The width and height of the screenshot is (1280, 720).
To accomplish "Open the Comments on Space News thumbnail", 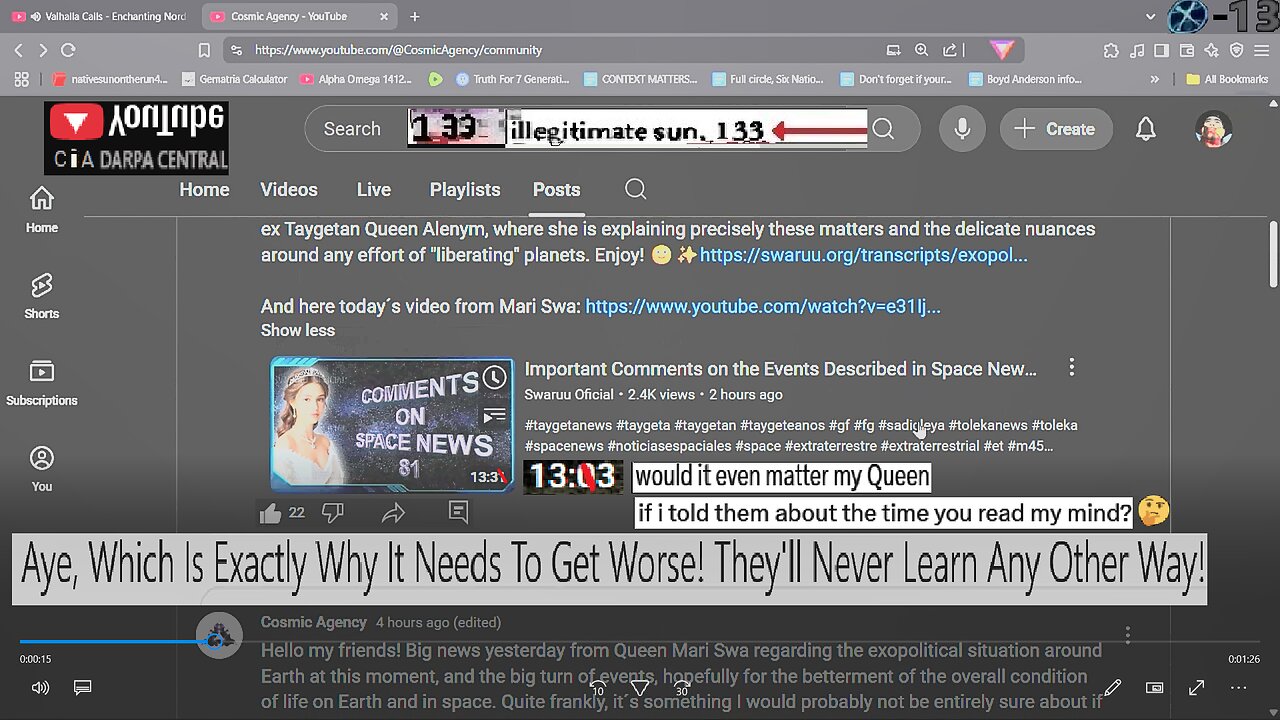I will point(392,425).
